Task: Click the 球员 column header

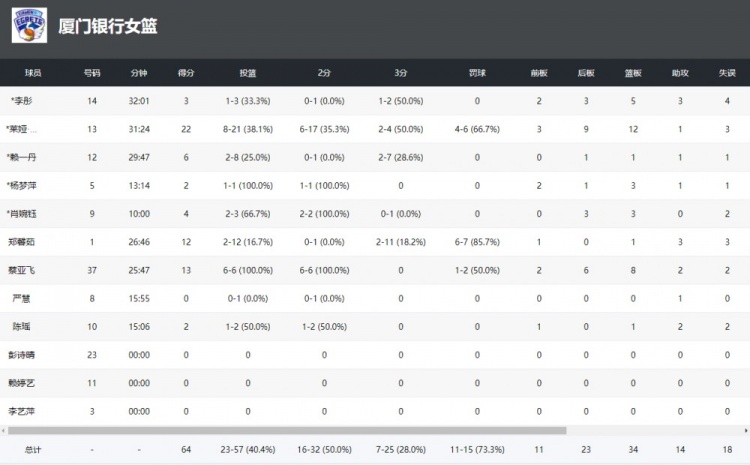Action: coord(33,73)
